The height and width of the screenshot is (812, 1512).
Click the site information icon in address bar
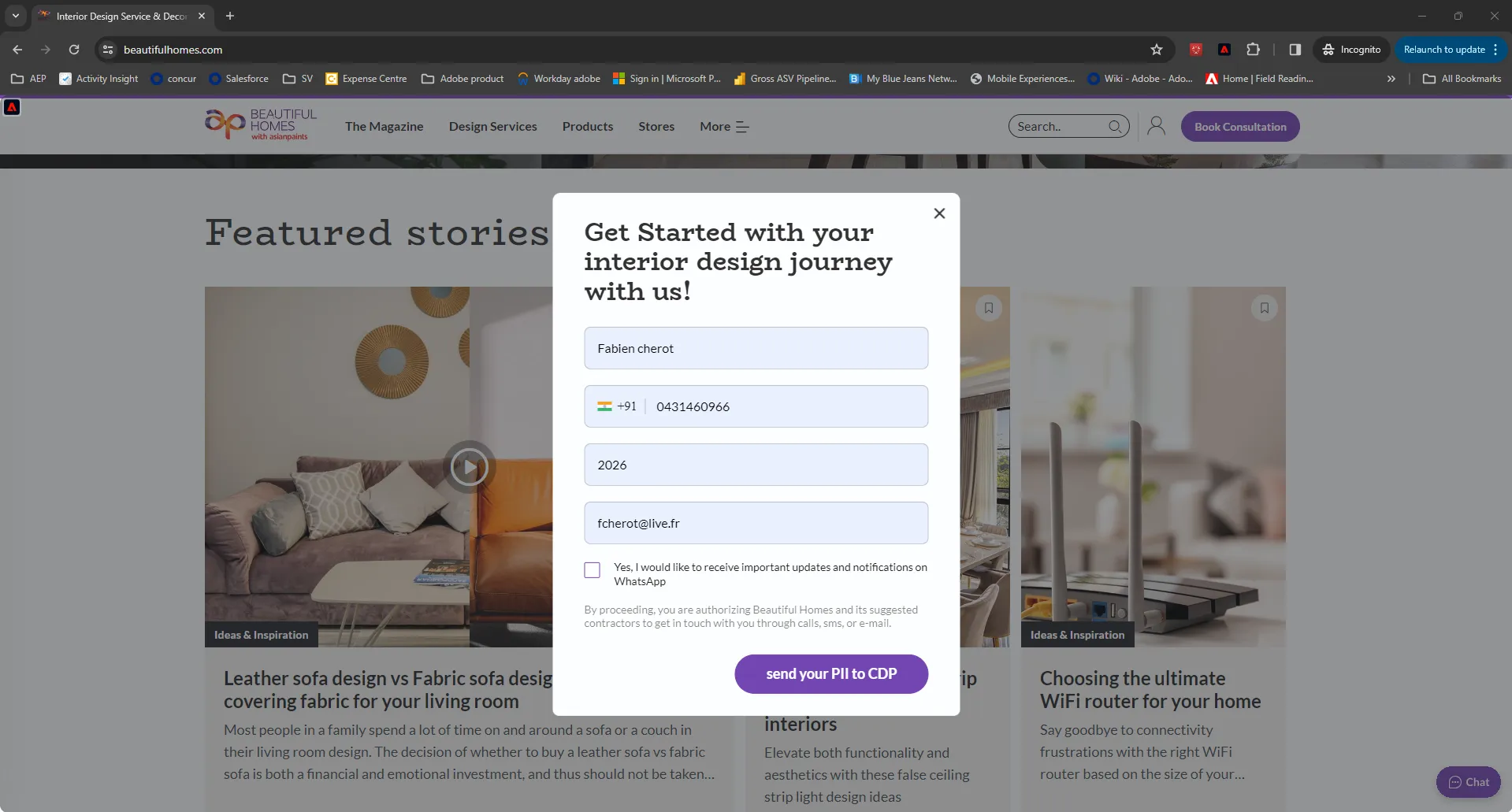click(x=108, y=50)
